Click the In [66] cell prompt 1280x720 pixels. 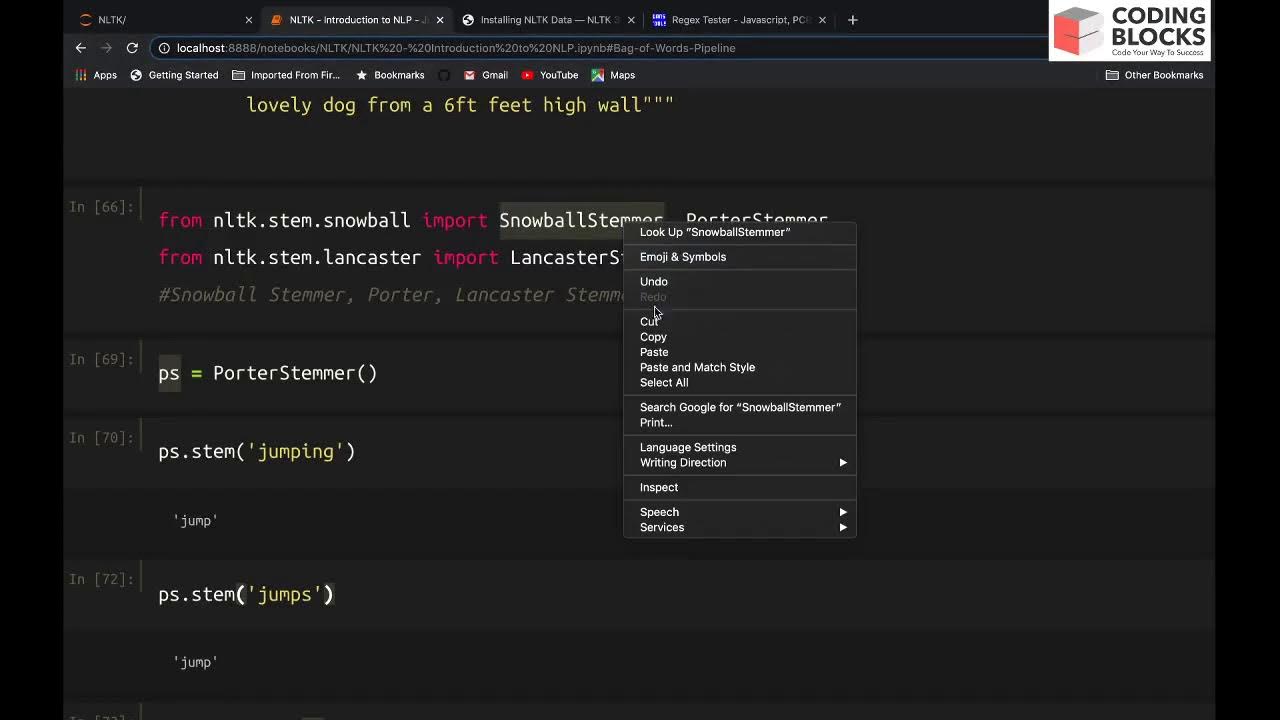pos(101,207)
